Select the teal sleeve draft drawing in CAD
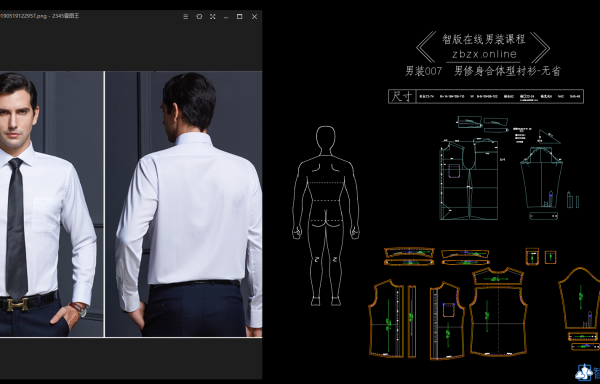The image size is (600, 384). (x=541, y=177)
